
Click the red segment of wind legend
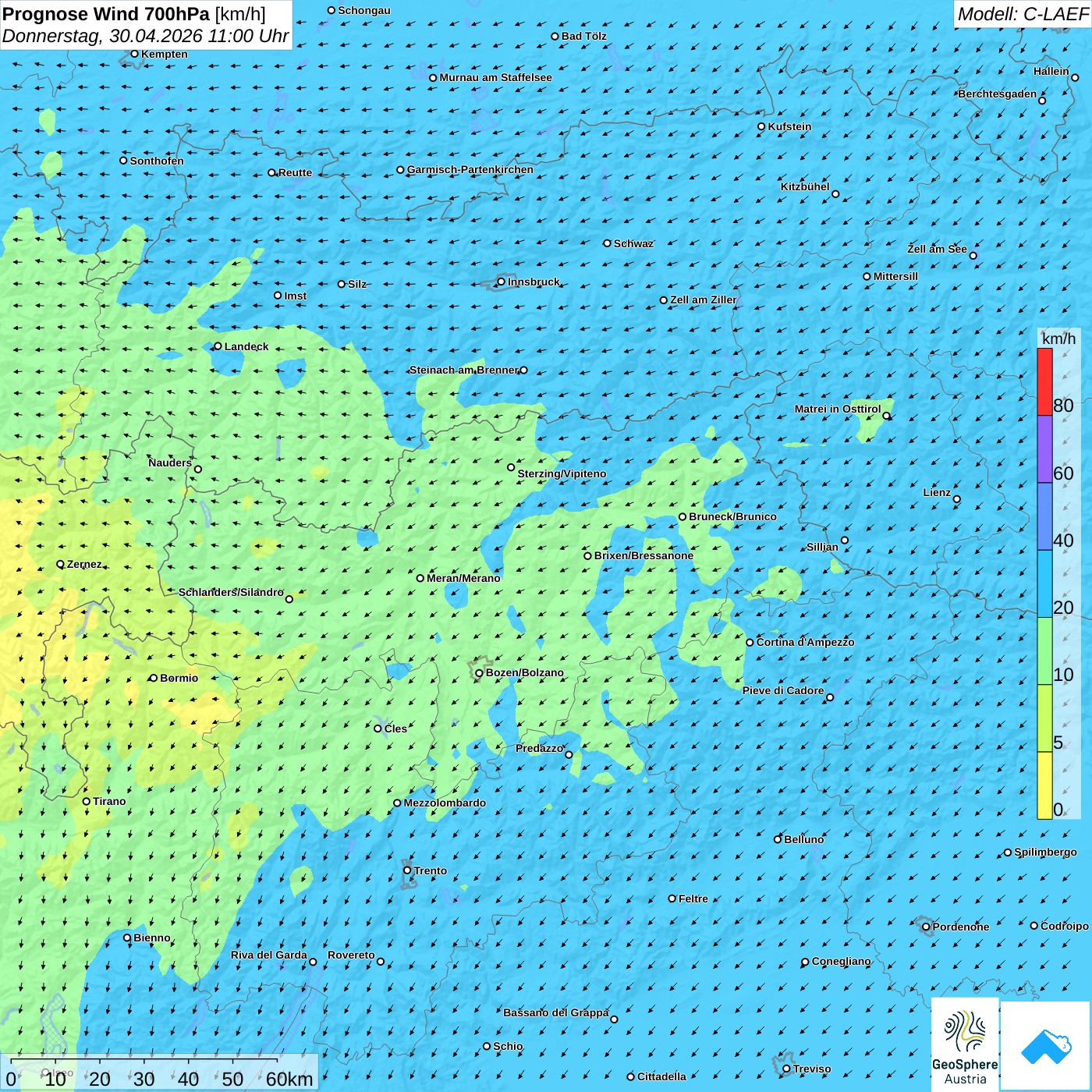[1044, 381]
